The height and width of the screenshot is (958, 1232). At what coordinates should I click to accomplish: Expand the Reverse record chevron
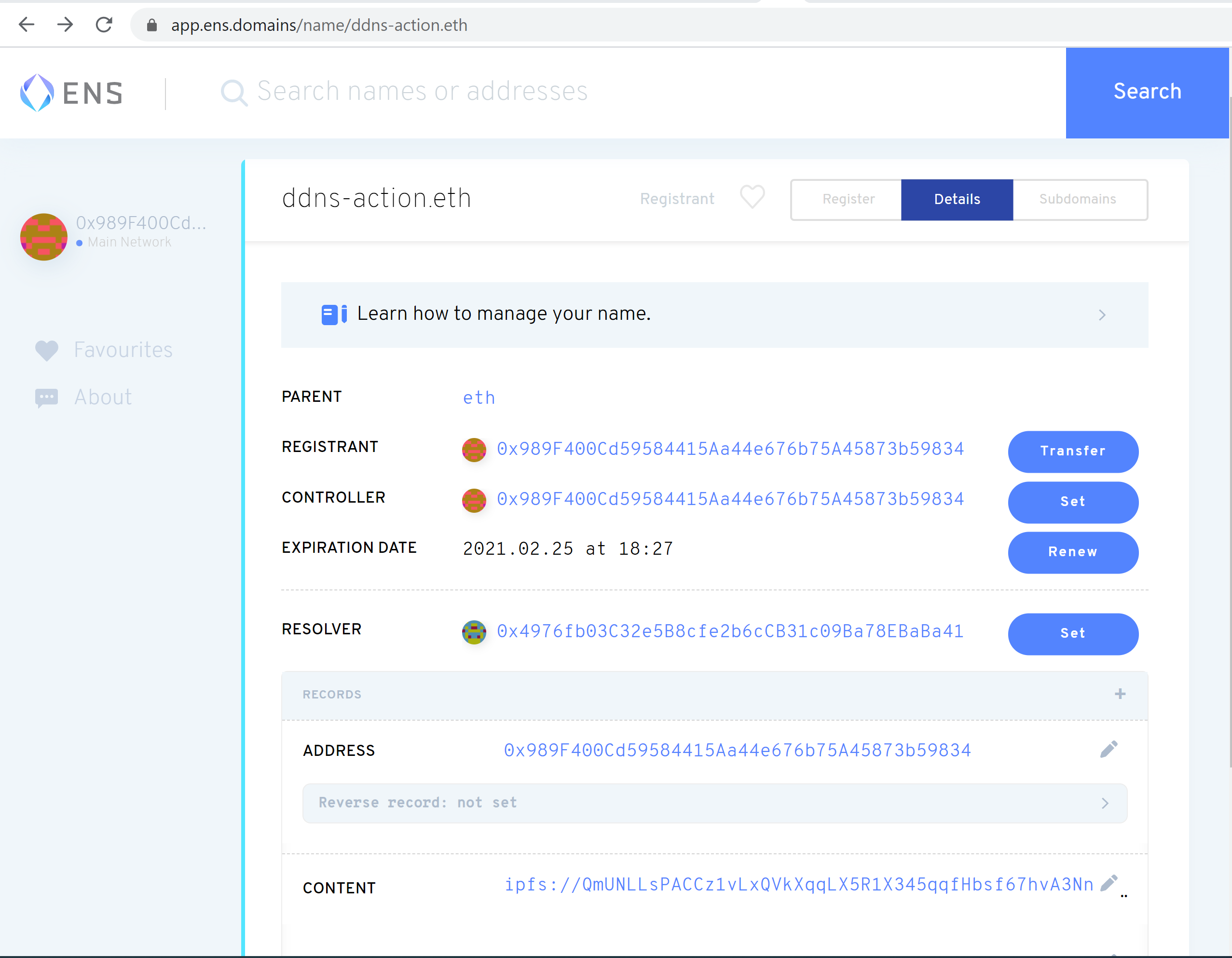(1105, 803)
